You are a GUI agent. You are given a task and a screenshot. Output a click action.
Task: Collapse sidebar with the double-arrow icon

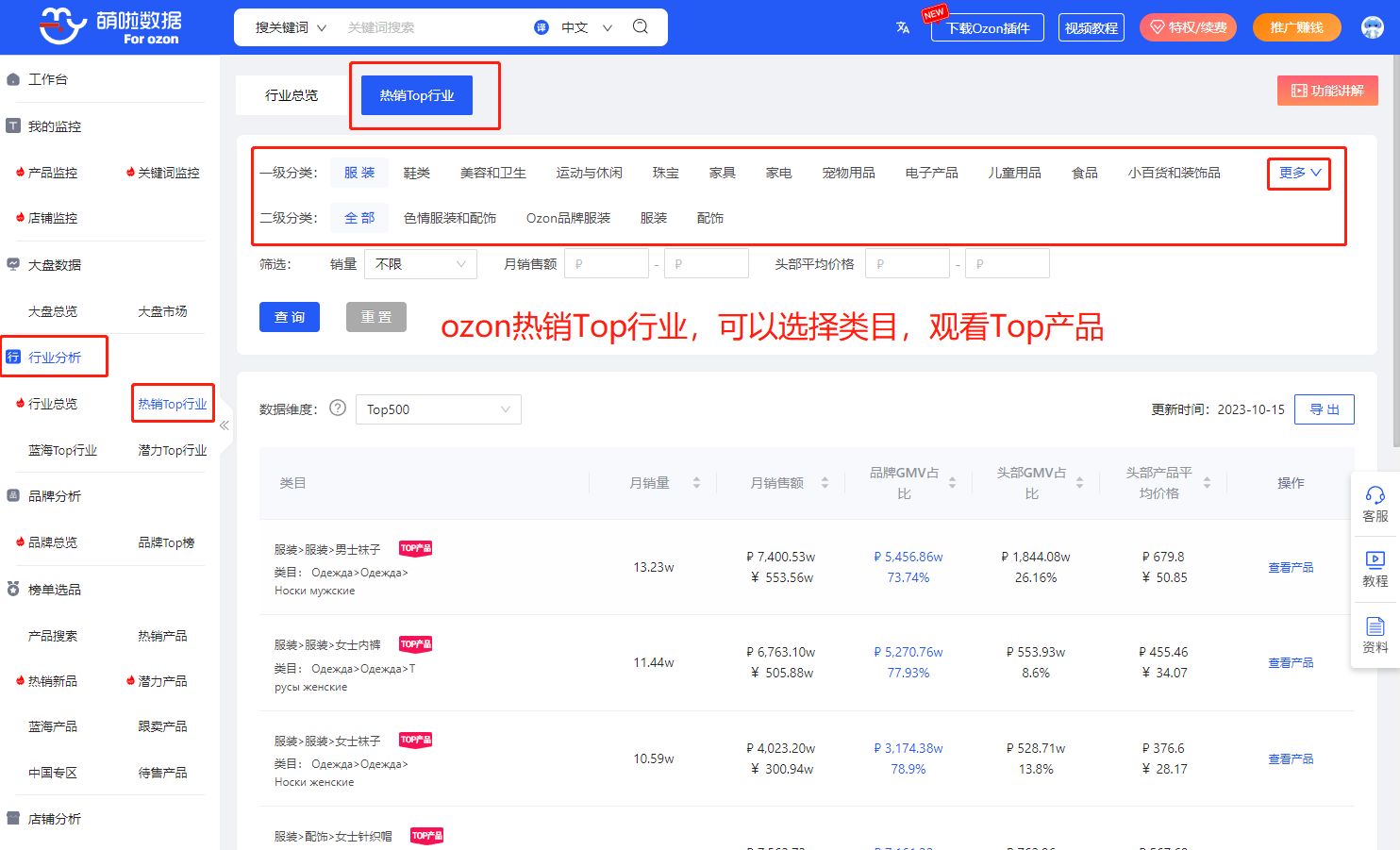click(x=225, y=425)
